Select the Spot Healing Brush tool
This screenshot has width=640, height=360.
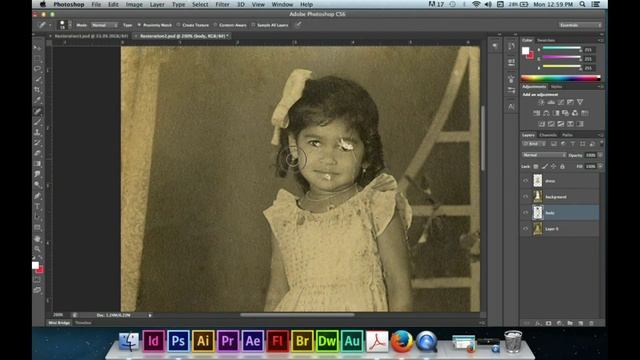coord(38,111)
